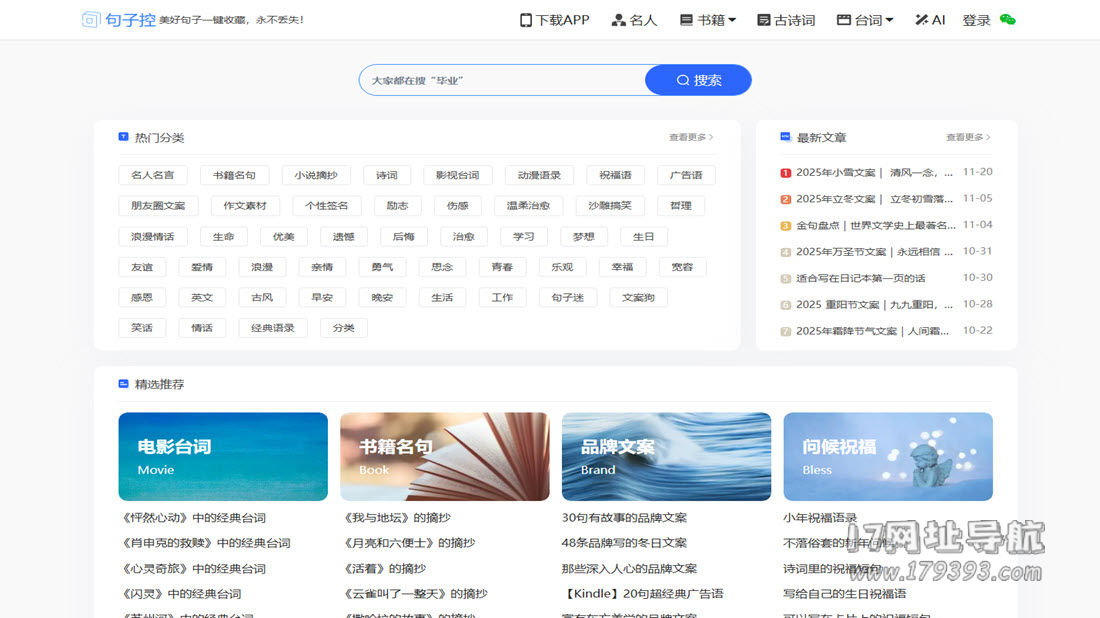The image size is (1100, 618).
Task: Click the AI magic wand icon
Action: pyautogui.click(x=921, y=20)
